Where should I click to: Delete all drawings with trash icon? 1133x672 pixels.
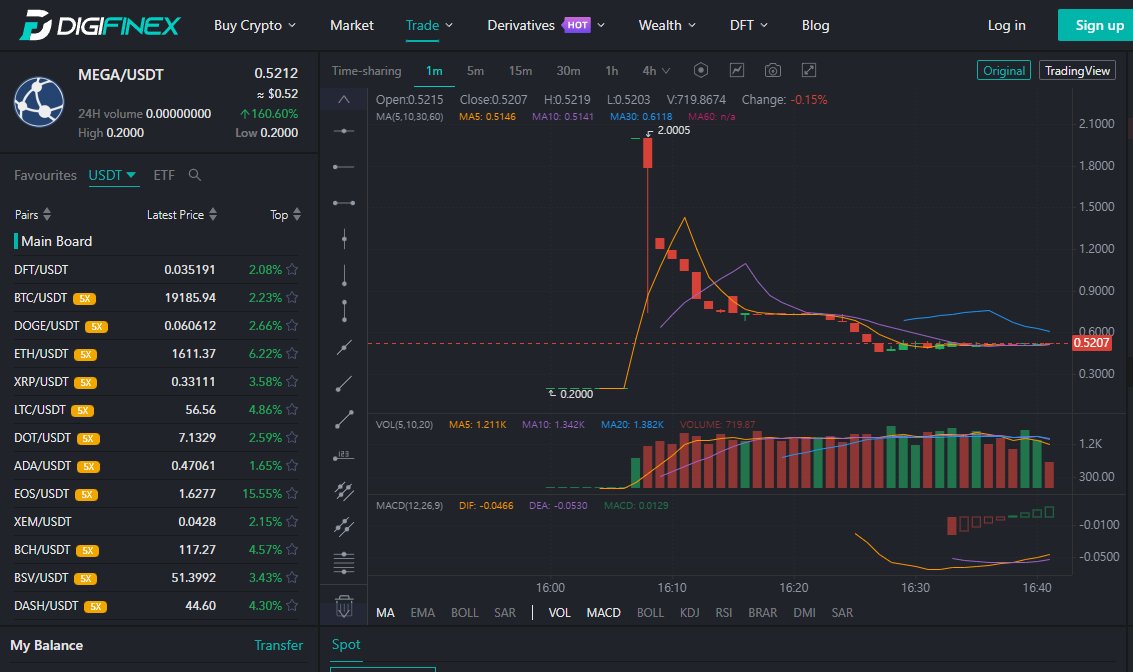point(344,606)
